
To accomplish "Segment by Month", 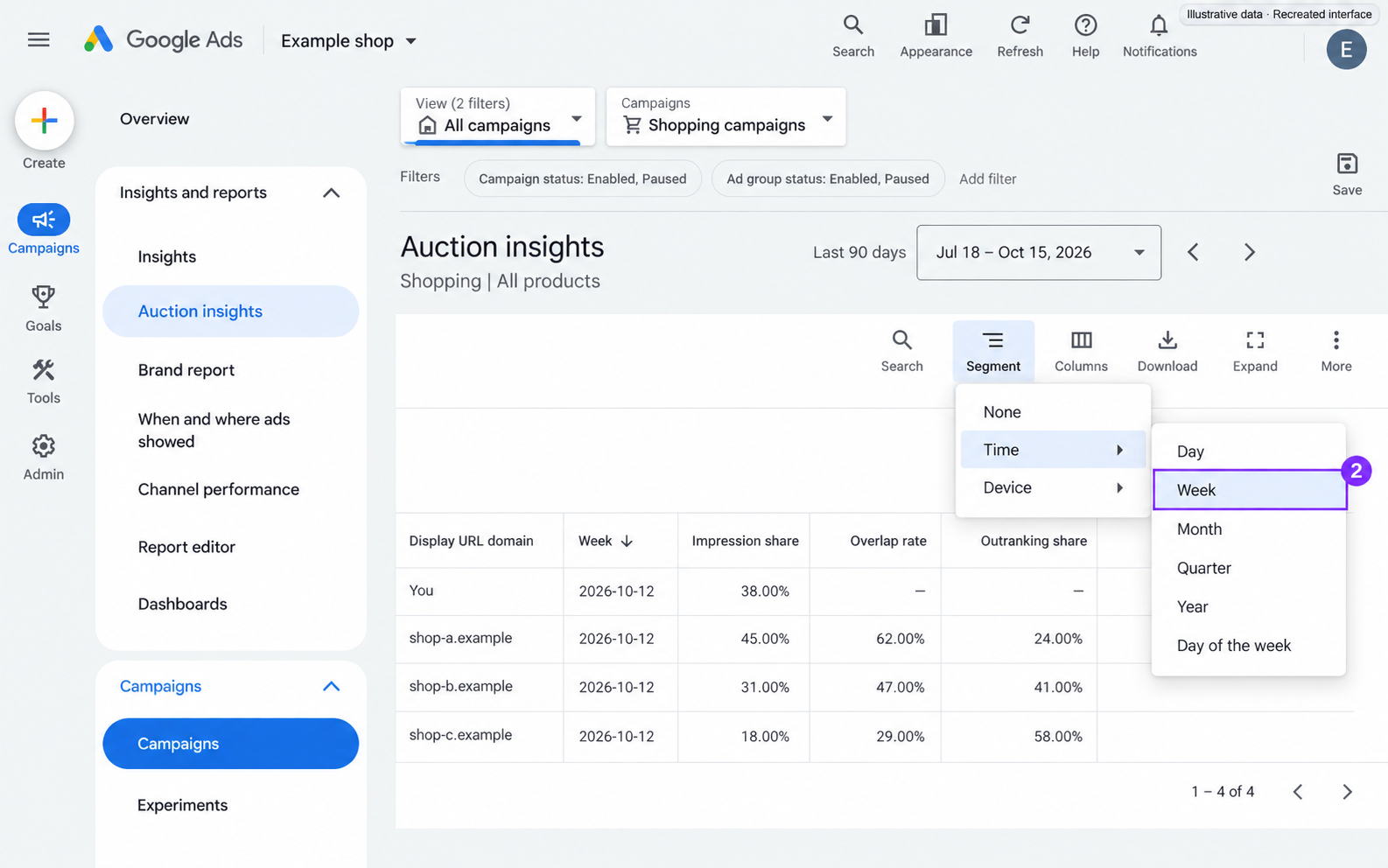I will pyautogui.click(x=1249, y=529).
